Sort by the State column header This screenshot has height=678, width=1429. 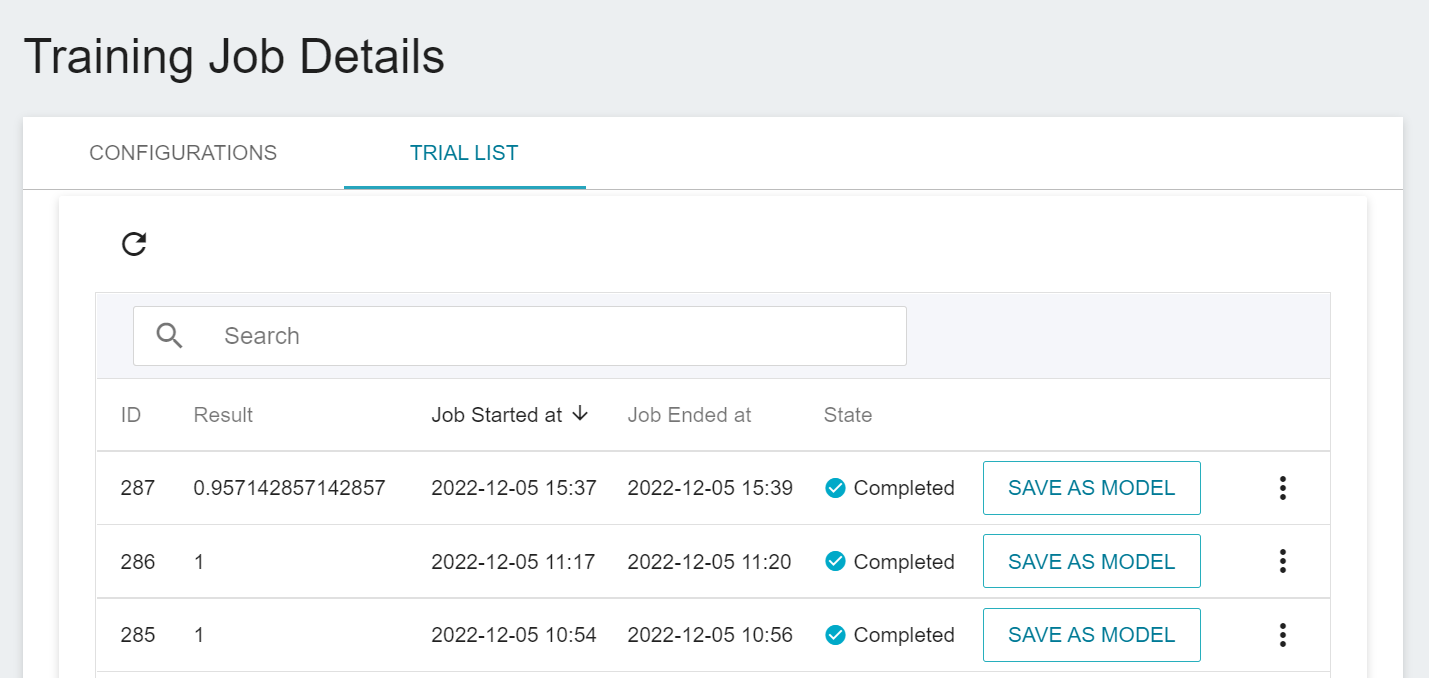[848, 415]
